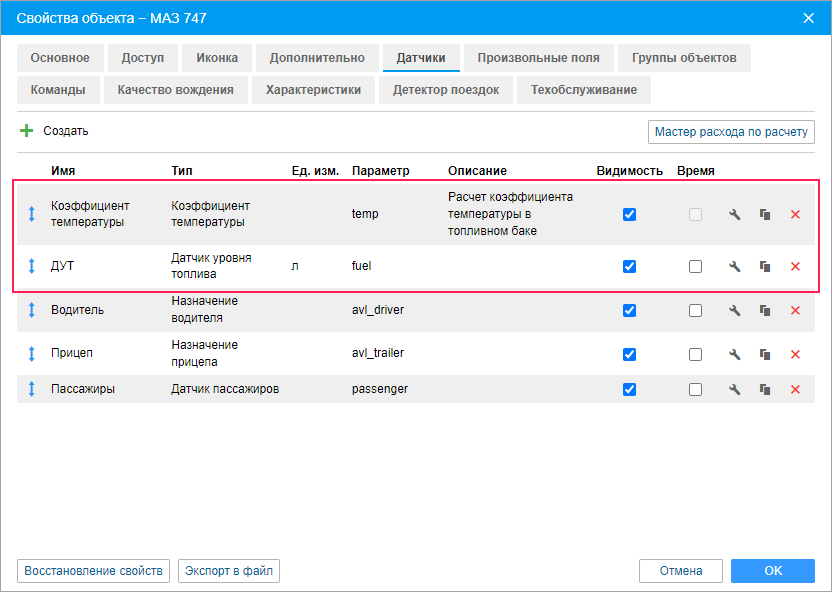Copy the Коэффициент температуры sensor

[x=765, y=214]
